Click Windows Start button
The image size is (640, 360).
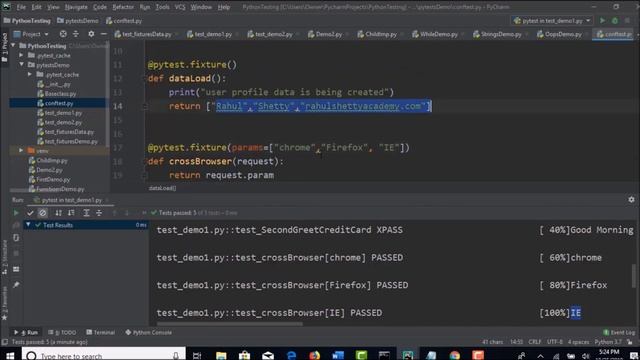click(10, 355)
